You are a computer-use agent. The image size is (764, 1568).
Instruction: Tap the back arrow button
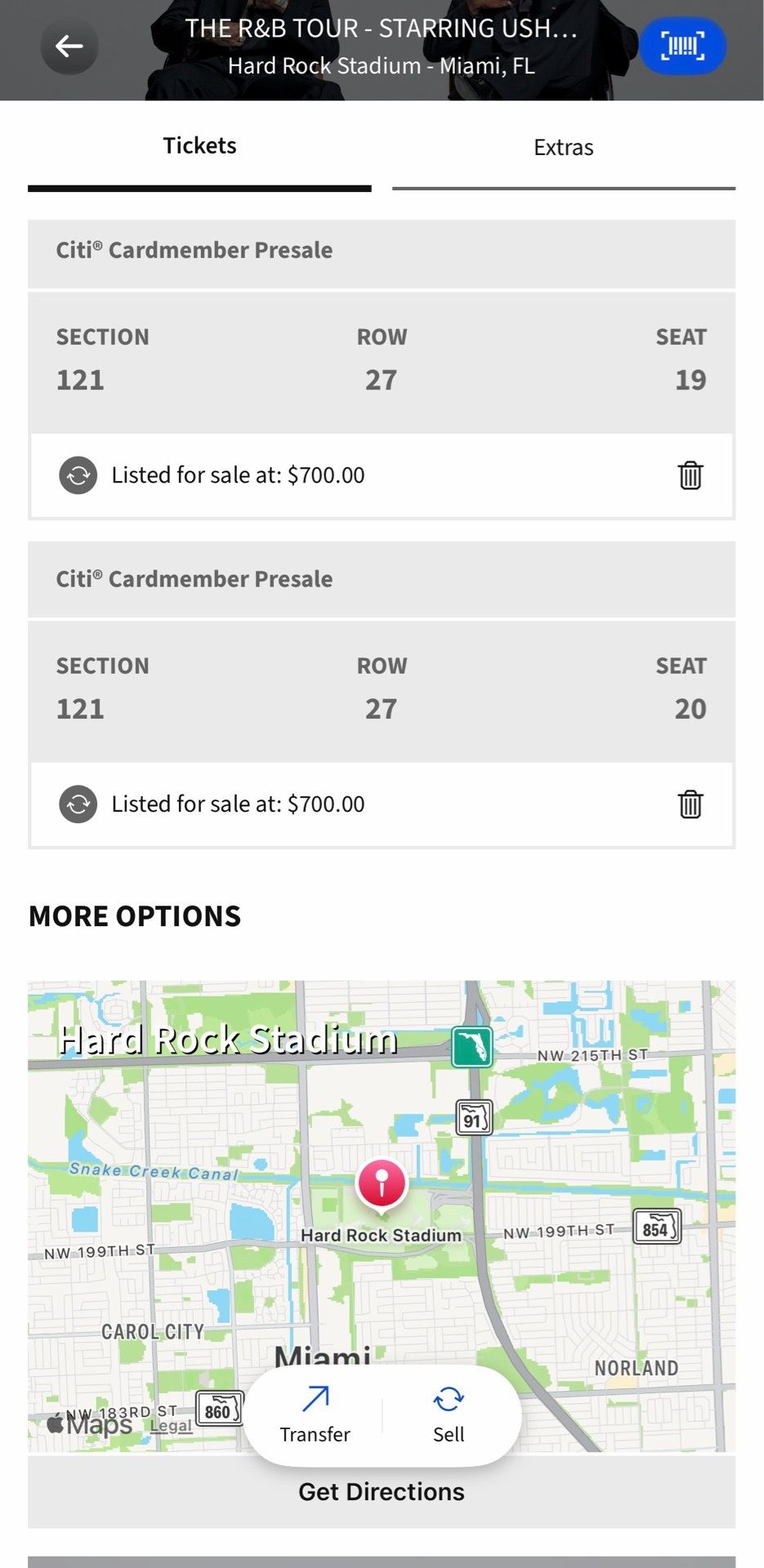click(69, 47)
